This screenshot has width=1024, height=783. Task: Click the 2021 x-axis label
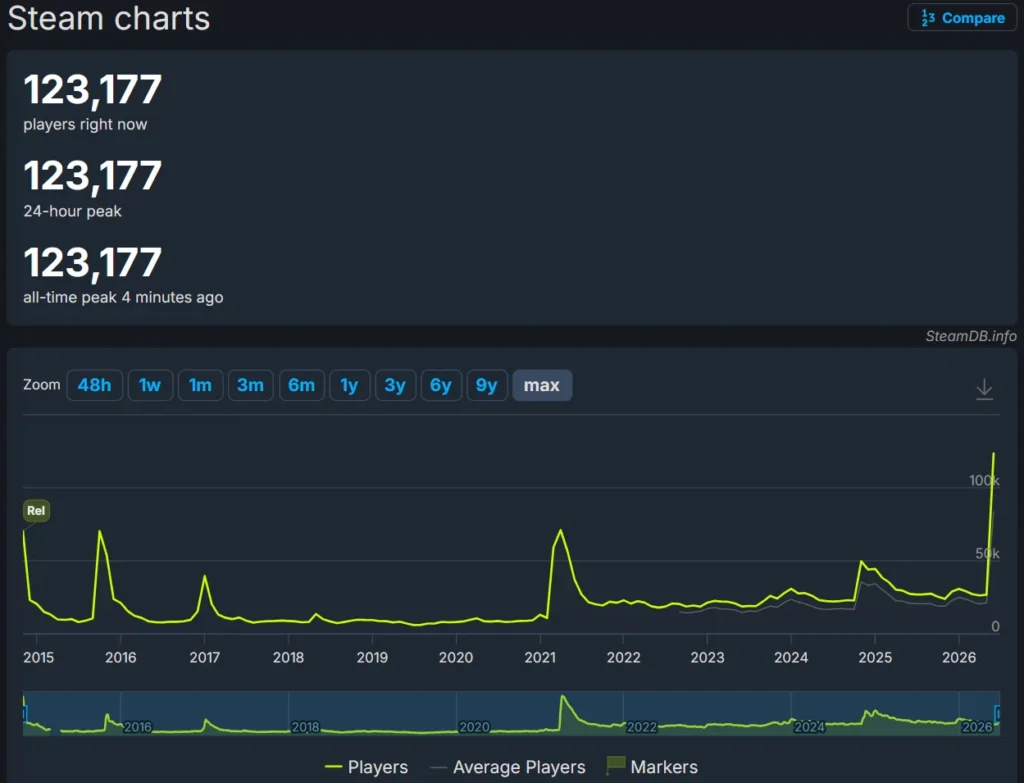click(x=540, y=658)
